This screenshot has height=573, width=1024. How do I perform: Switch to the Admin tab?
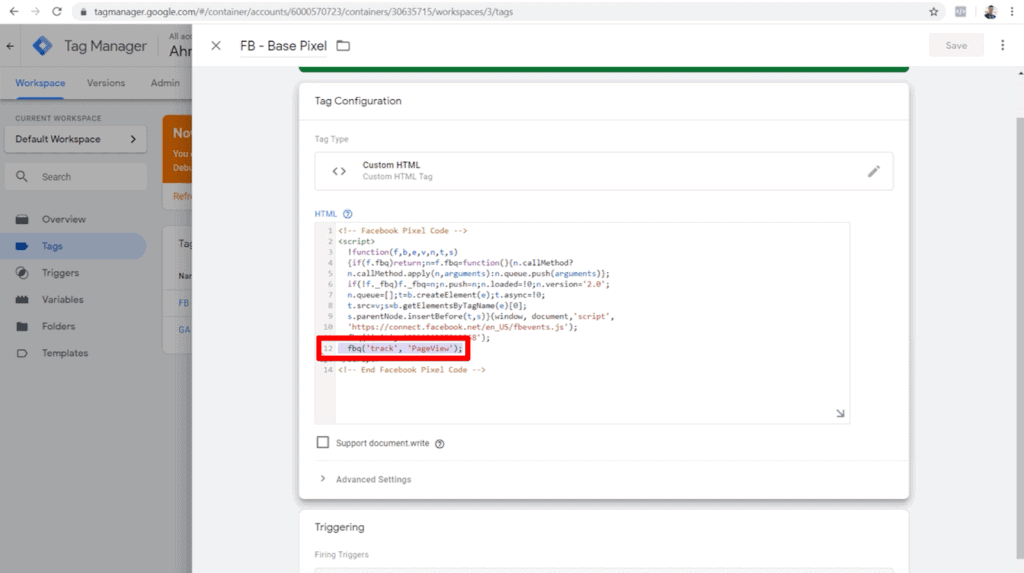[165, 83]
